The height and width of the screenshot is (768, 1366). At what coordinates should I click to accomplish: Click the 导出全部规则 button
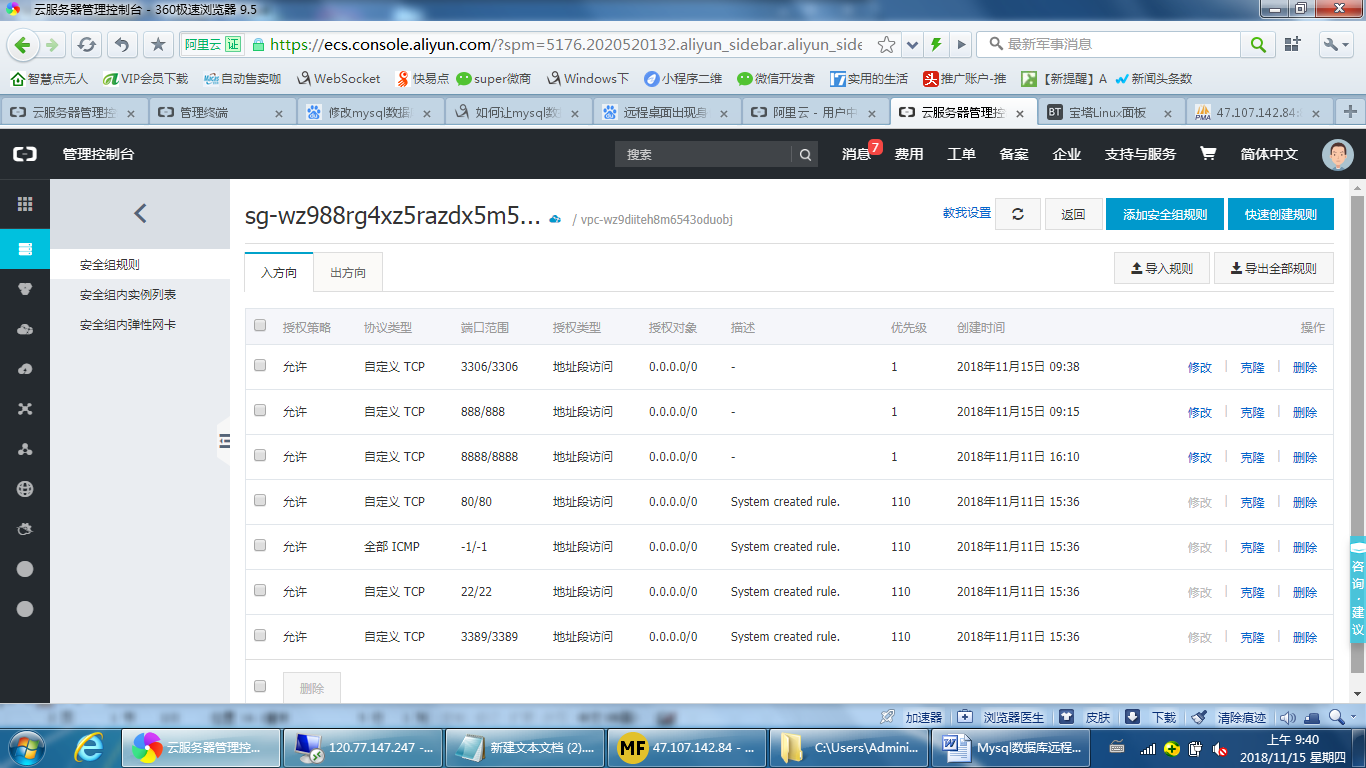point(1274,268)
